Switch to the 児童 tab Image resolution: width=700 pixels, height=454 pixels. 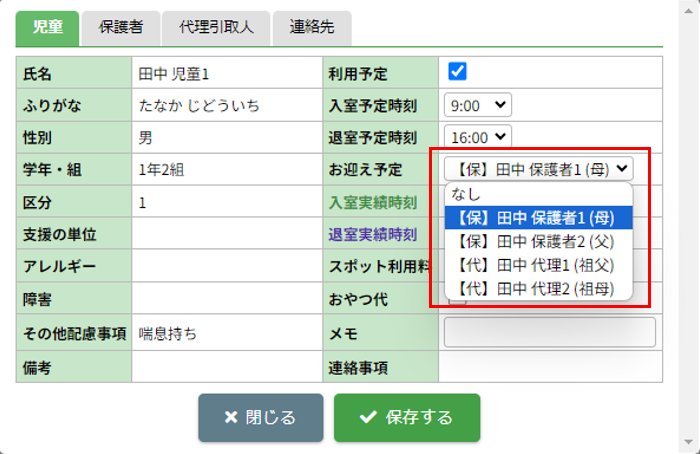click(x=47, y=27)
